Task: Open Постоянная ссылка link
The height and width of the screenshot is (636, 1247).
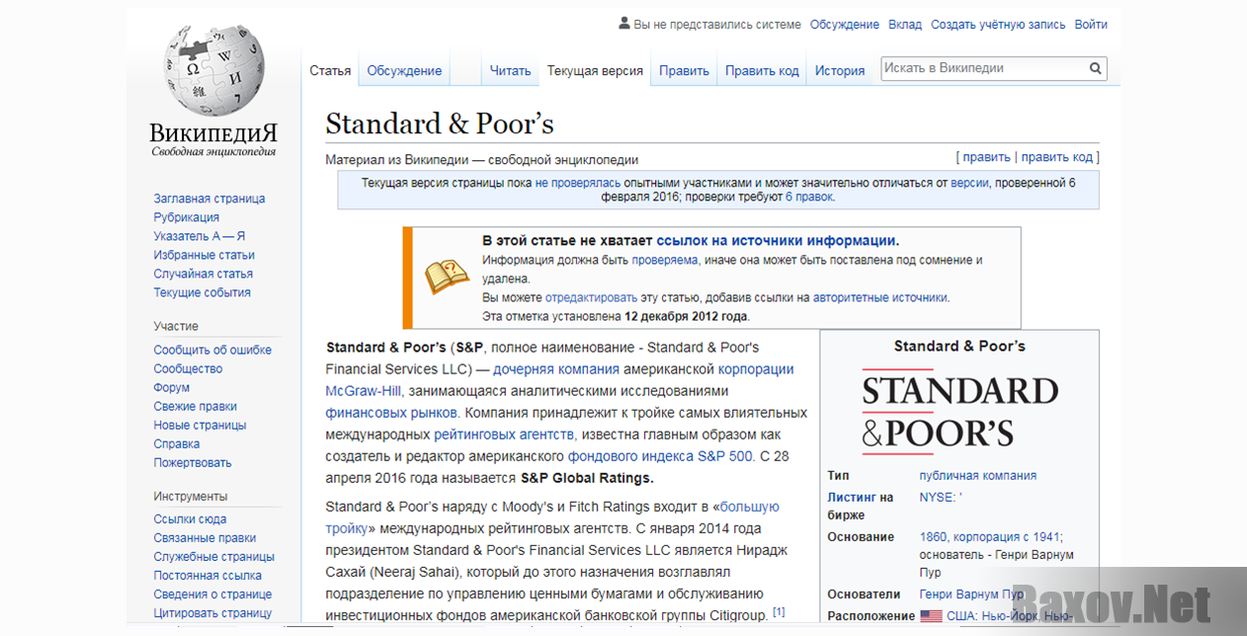Action: point(208,576)
